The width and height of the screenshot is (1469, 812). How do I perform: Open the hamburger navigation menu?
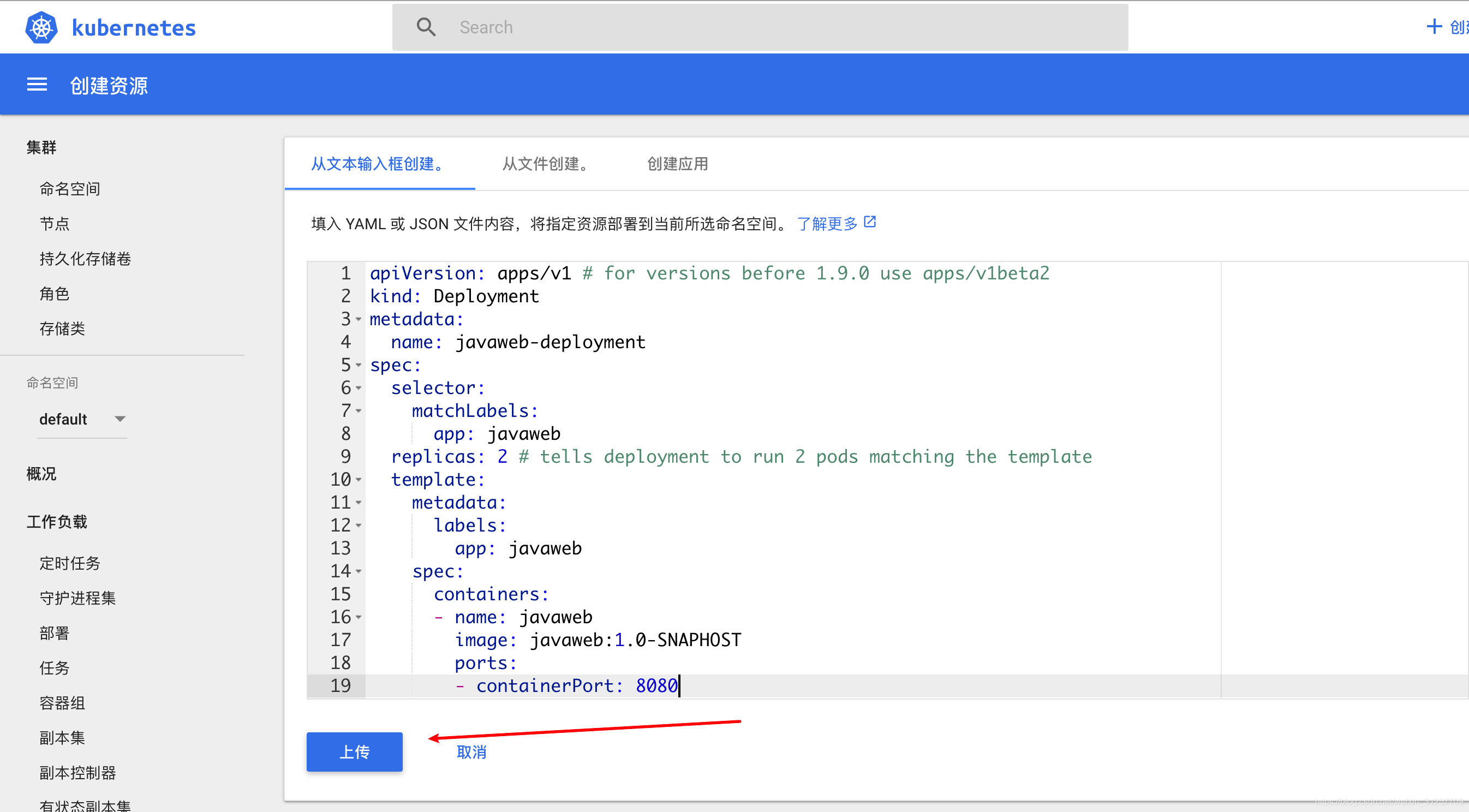click(x=37, y=85)
